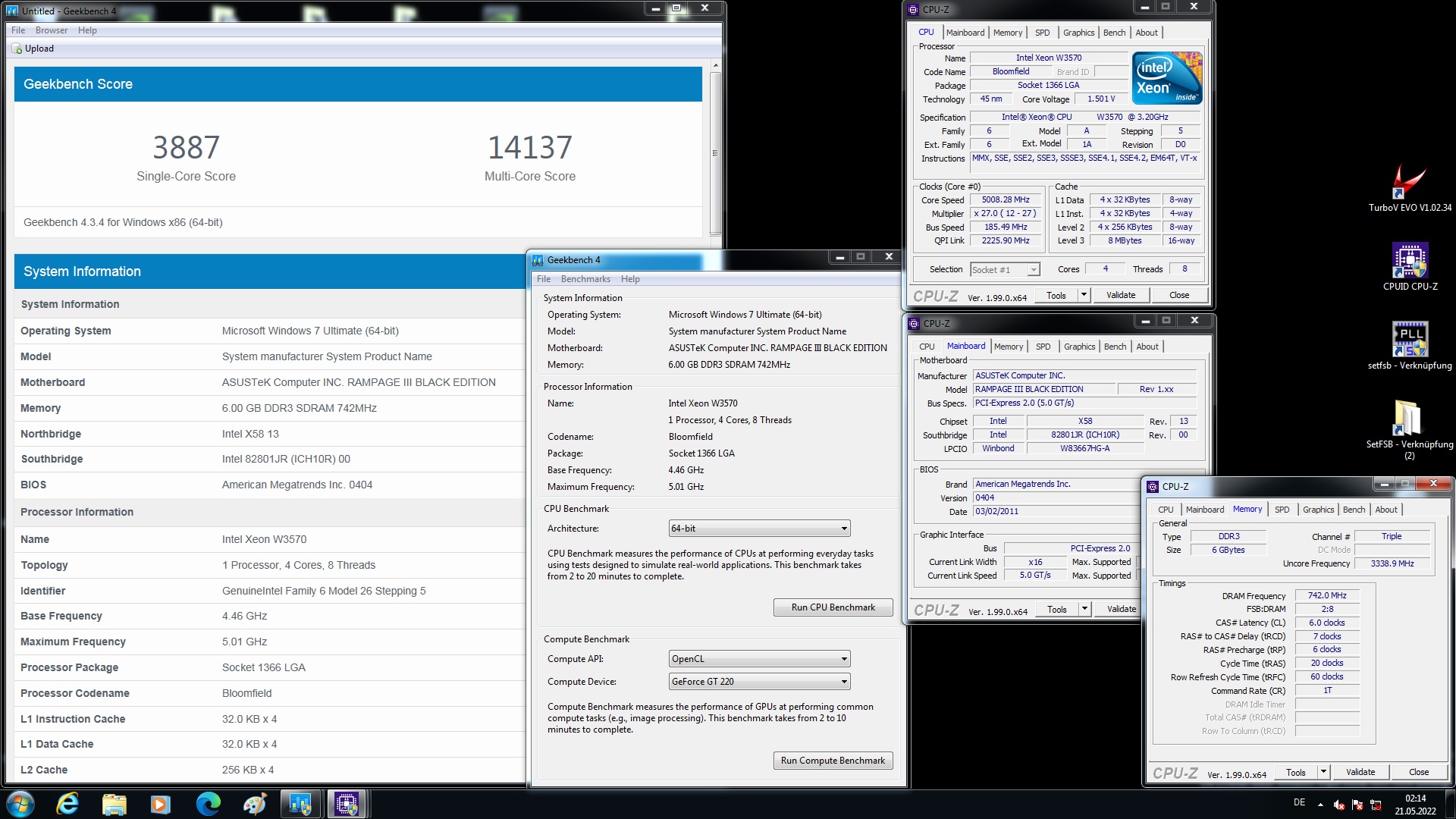The width and height of the screenshot is (1456, 819).
Task: Click Close in the Memory CPU-Z window
Action: tap(1419, 772)
